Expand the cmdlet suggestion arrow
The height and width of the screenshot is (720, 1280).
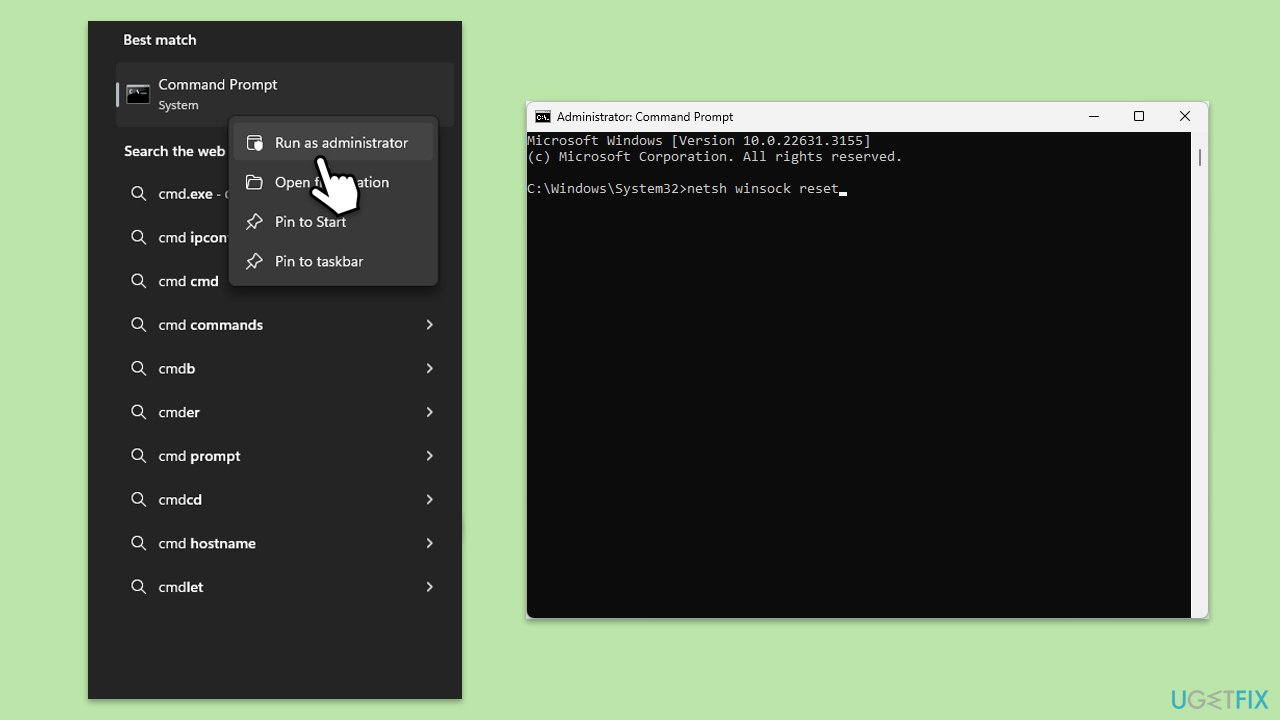coord(429,587)
